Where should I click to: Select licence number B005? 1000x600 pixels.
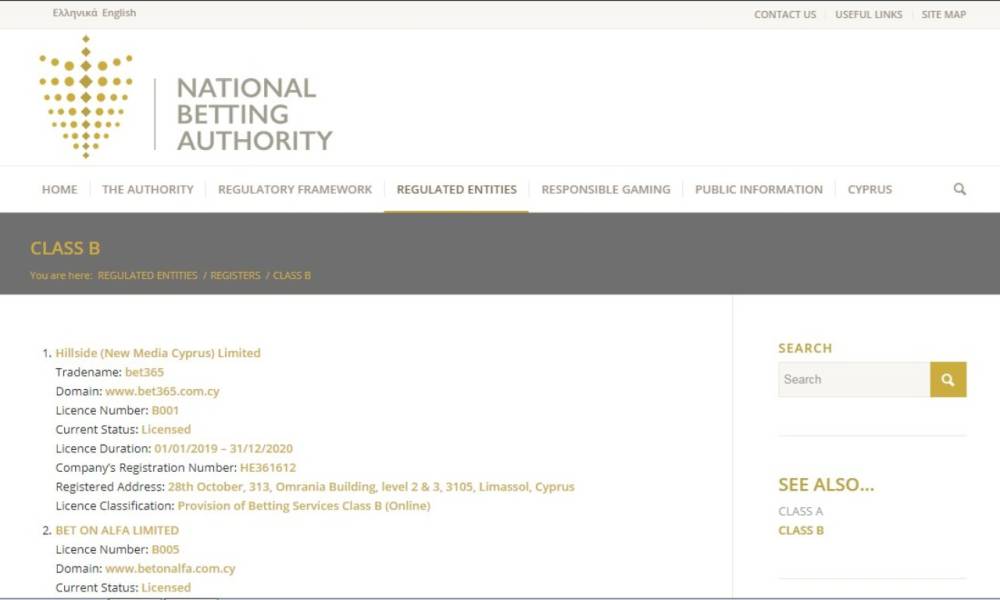tap(165, 549)
